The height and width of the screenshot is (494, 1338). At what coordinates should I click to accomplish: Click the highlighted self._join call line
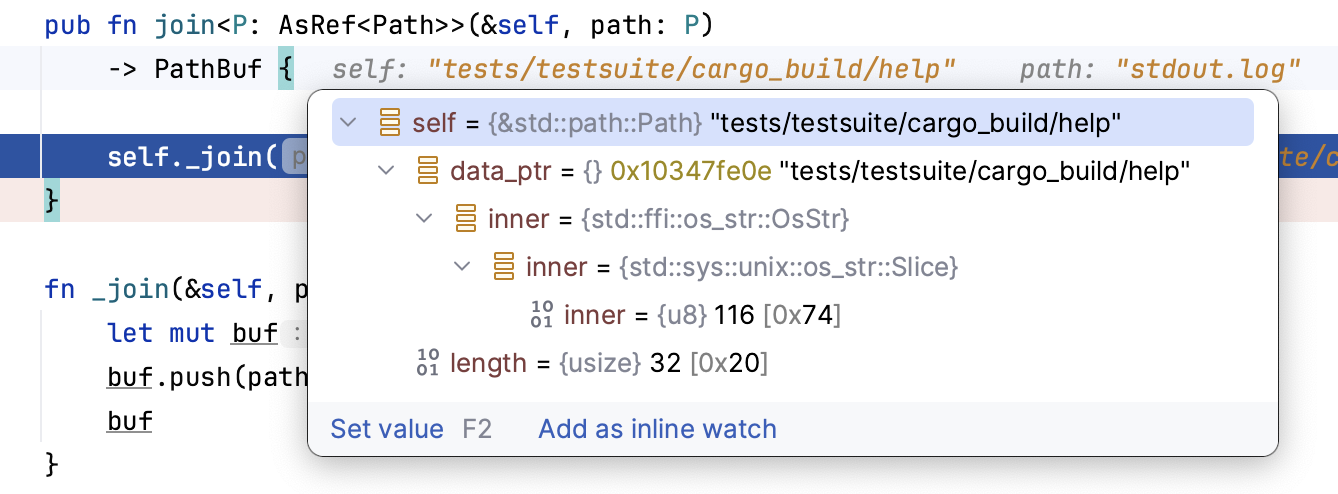point(190,157)
